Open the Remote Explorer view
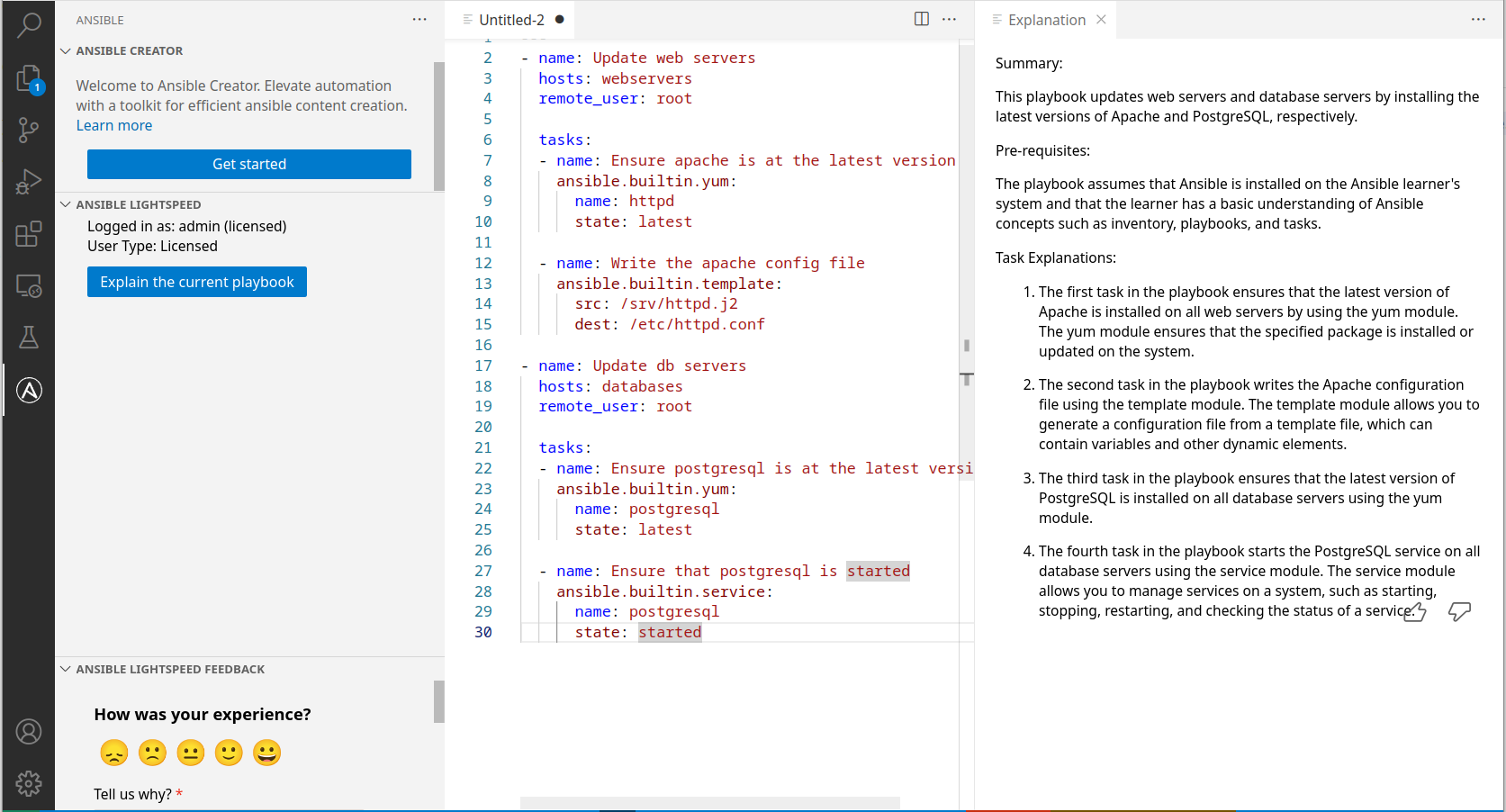 pyautogui.click(x=29, y=286)
